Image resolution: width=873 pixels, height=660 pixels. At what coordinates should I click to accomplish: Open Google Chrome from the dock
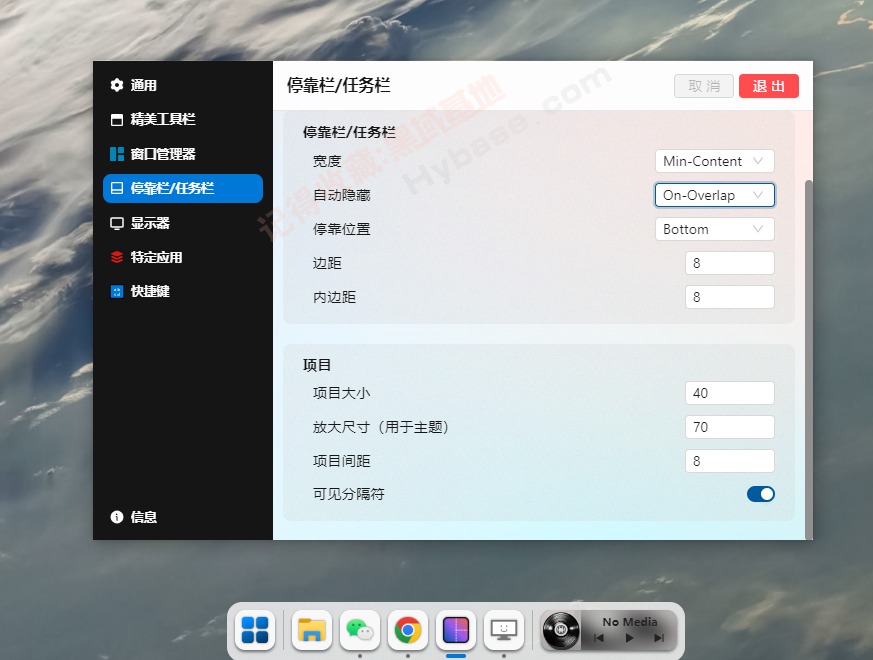coord(408,630)
